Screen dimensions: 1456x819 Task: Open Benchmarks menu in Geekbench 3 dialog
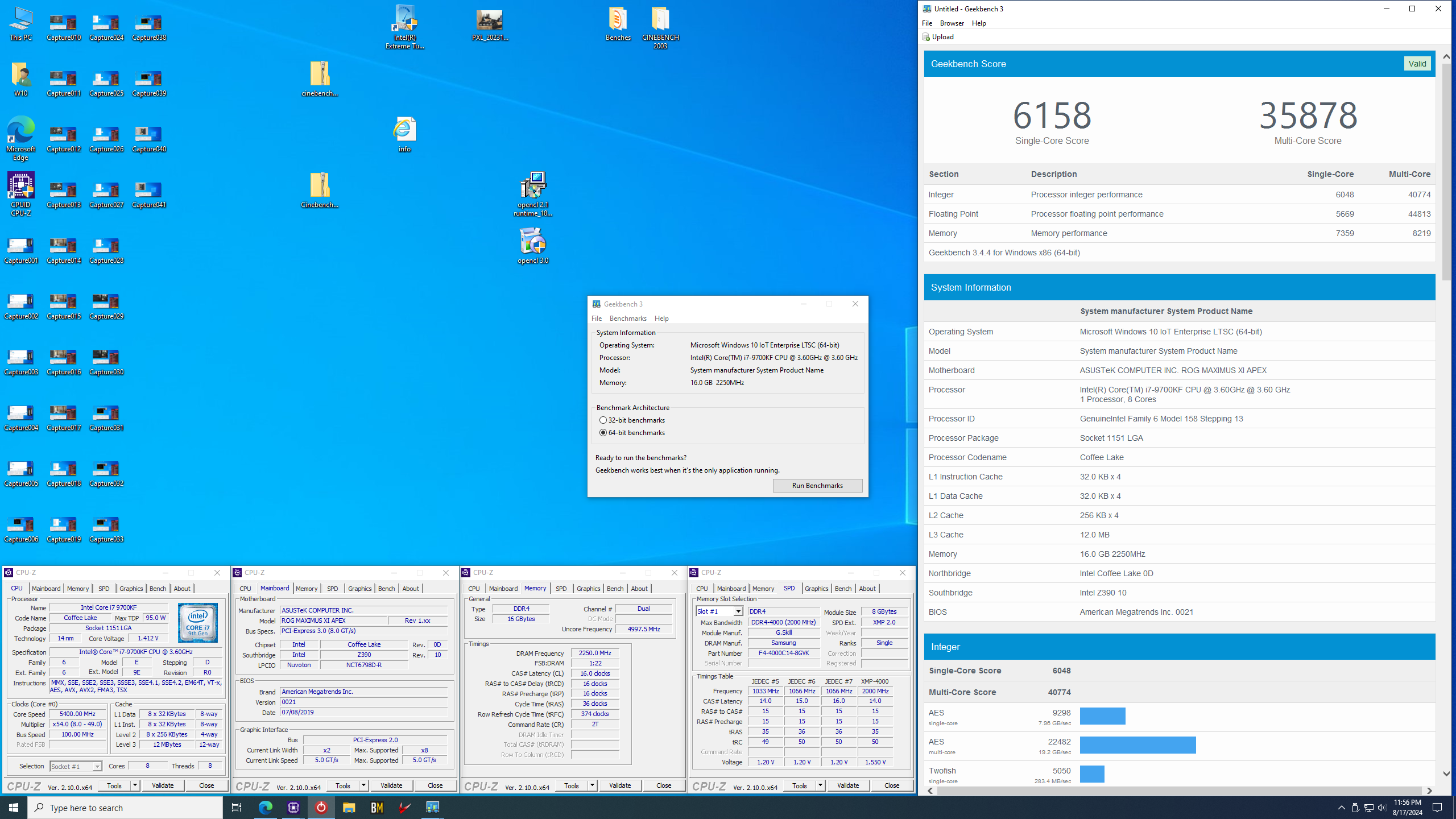[628, 318]
